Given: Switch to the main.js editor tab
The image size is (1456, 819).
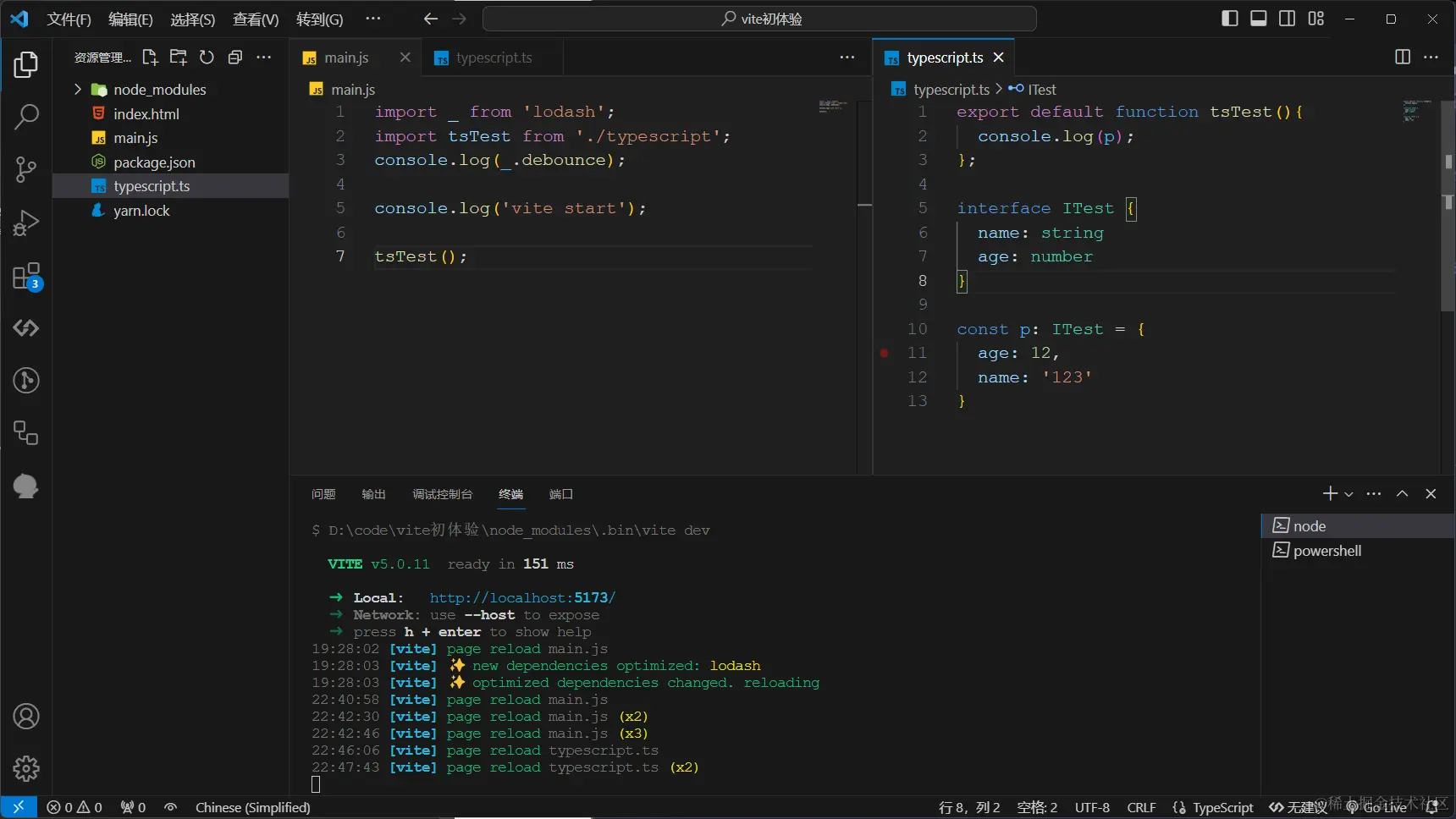Looking at the screenshot, I should pos(346,58).
